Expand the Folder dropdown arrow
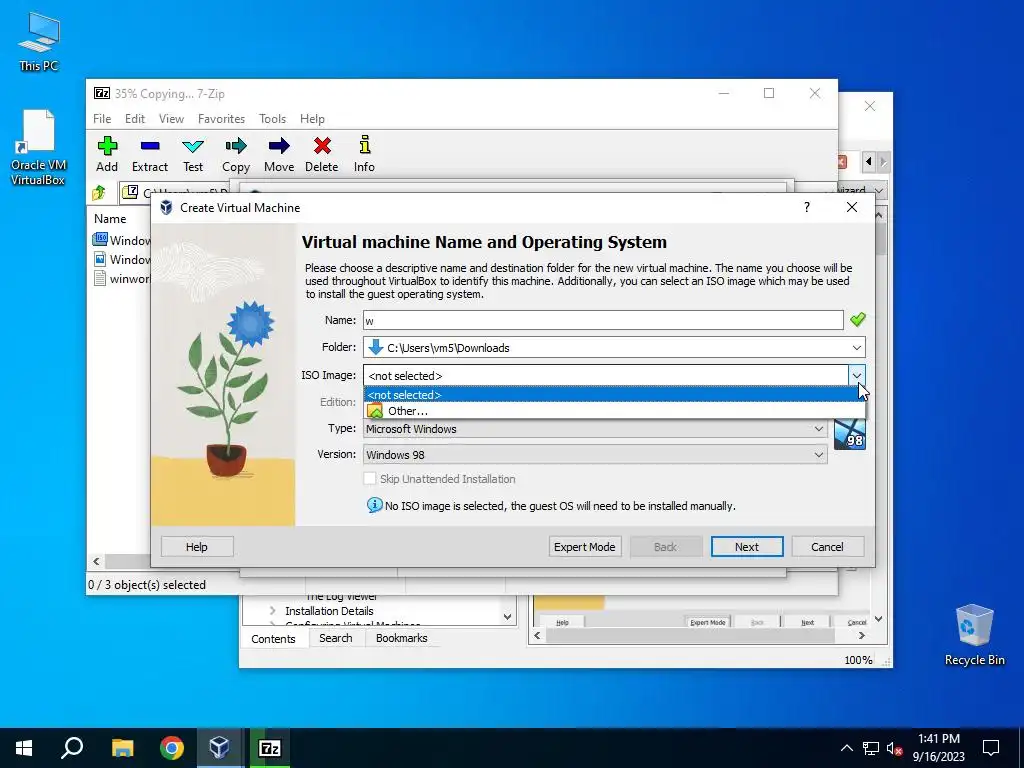1024x768 pixels. point(856,347)
